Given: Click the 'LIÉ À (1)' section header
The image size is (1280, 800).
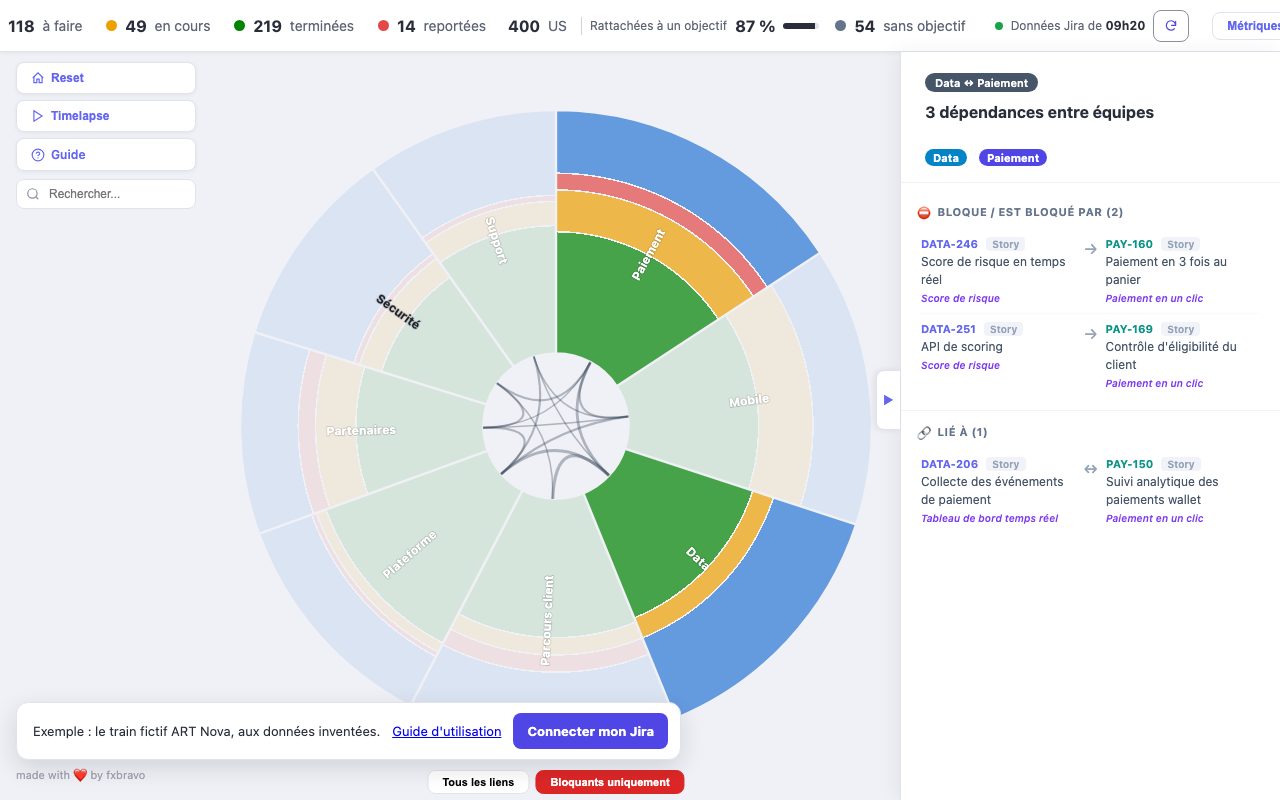Looking at the screenshot, I should [952, 432].
